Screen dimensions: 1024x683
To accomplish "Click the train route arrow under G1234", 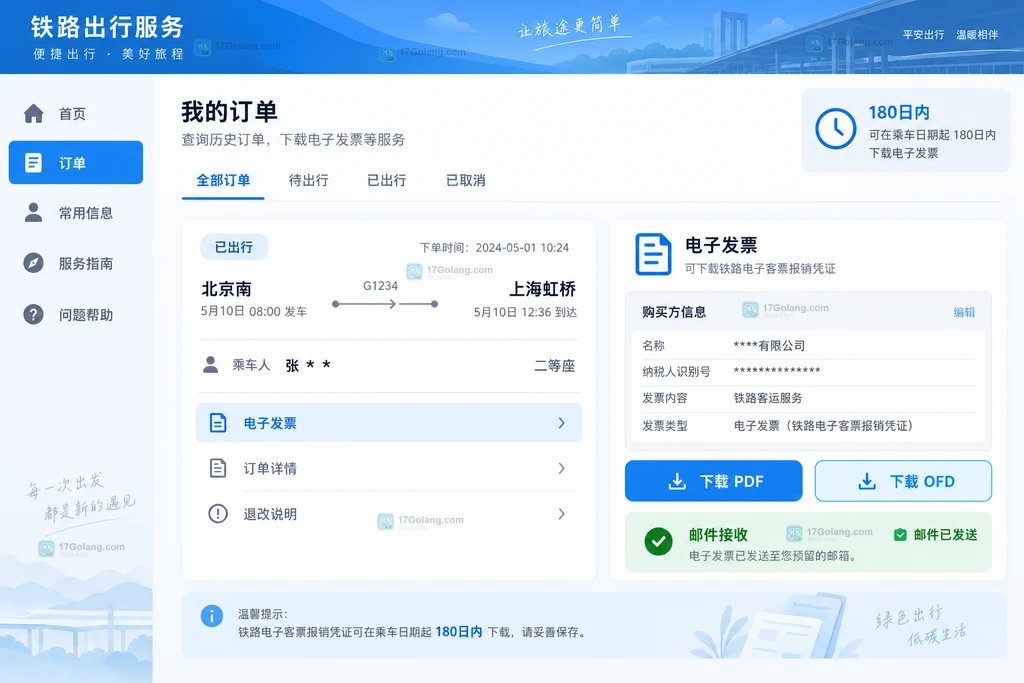I will coord(385,304).
